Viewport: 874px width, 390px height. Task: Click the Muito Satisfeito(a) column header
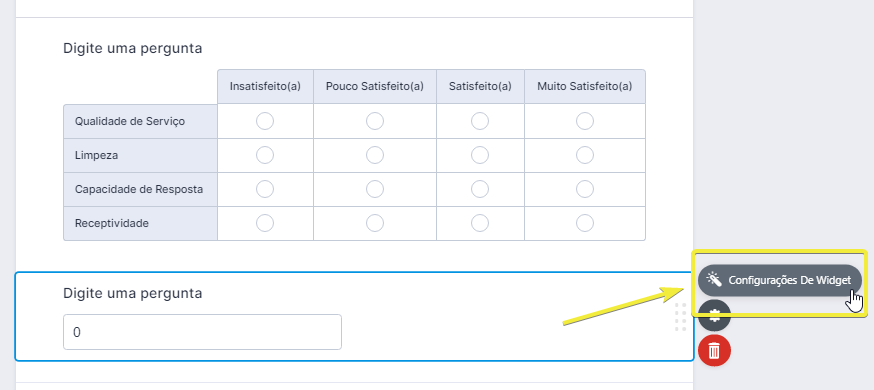point(585,86)
